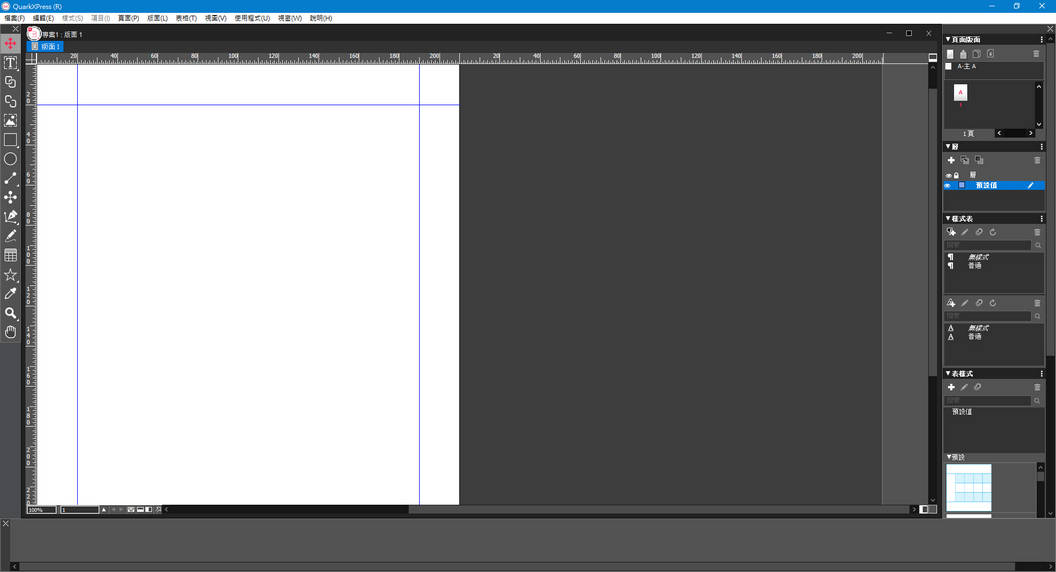Collapse the 樣式表 panel

[948, 219]
